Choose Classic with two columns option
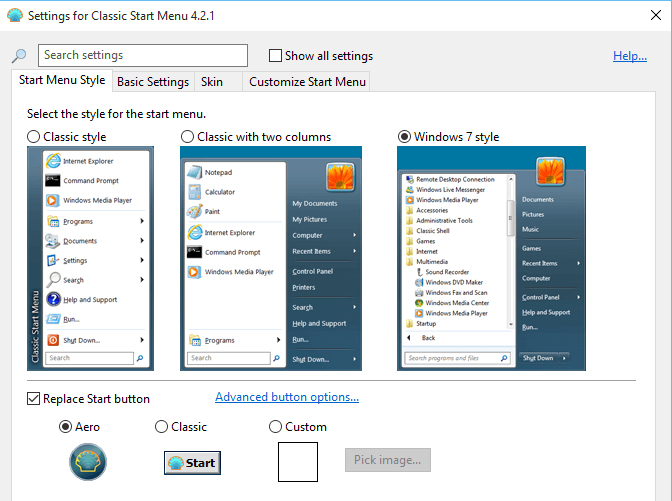672x501 pixels. point(188,137)
